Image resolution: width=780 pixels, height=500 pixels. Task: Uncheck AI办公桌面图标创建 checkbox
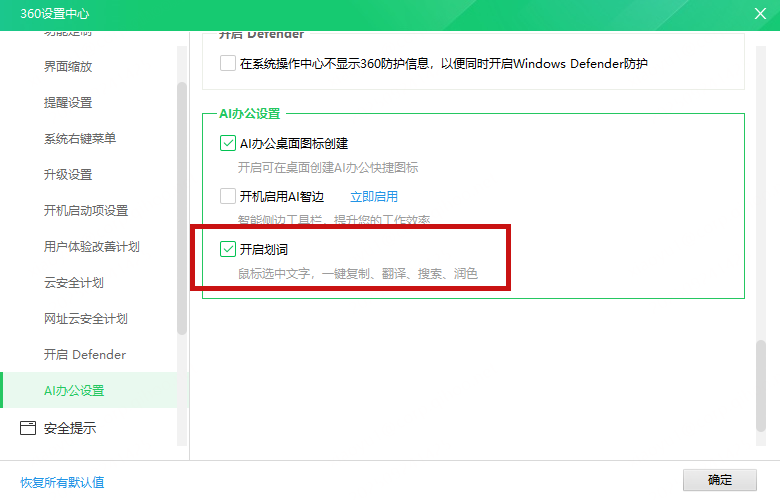(228, 143)
